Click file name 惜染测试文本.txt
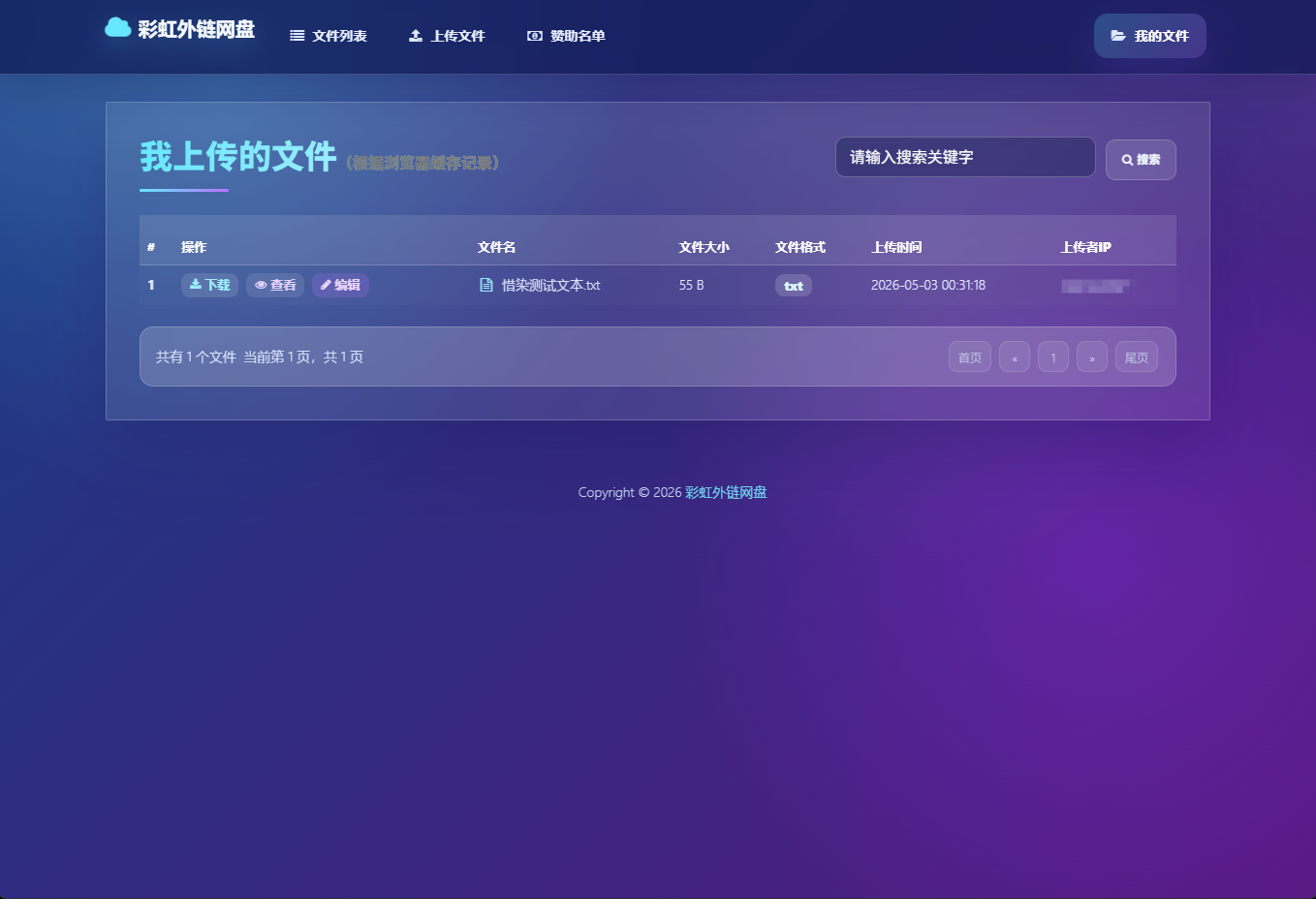The width and height of the screenshot is (1316, 899). coord(550,285)
